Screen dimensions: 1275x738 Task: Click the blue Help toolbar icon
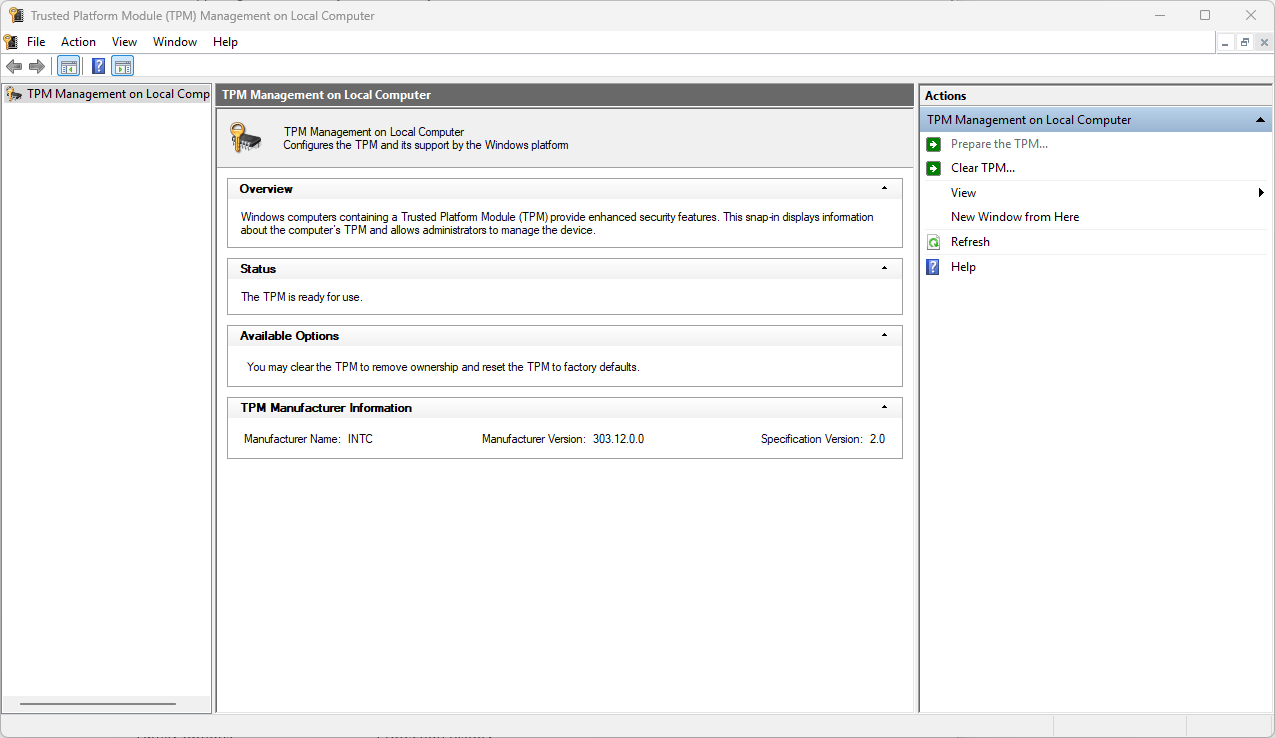pos(98,67)
